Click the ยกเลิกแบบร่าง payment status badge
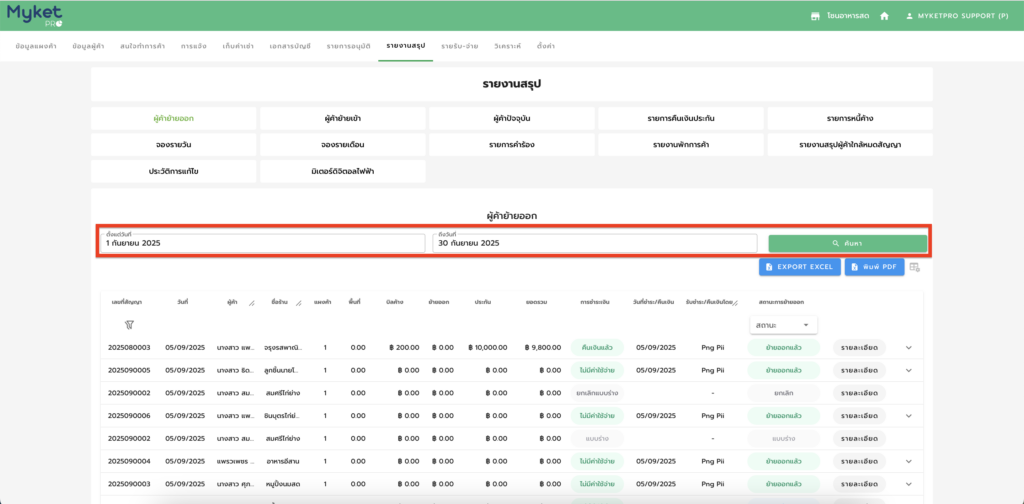 597,393
